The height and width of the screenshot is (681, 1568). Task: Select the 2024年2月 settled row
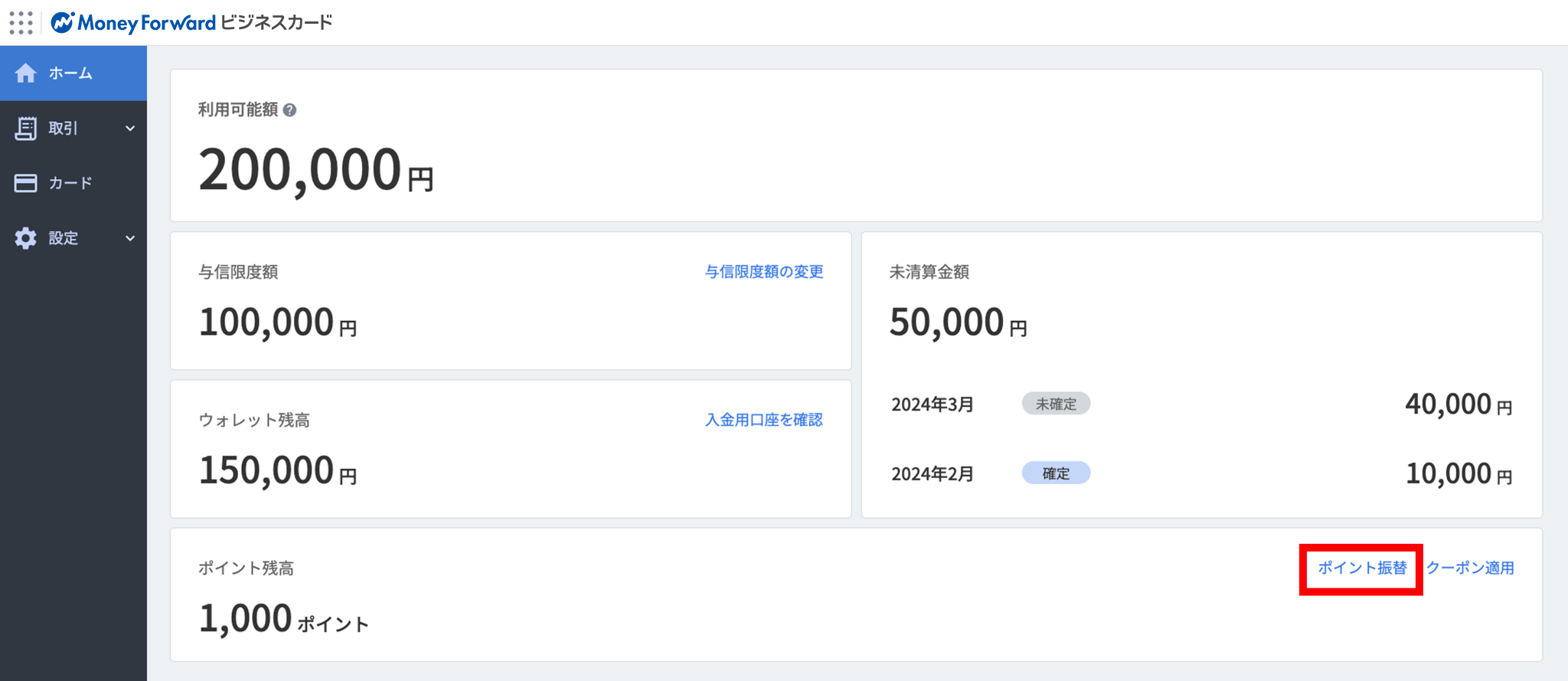pos(933,474)
